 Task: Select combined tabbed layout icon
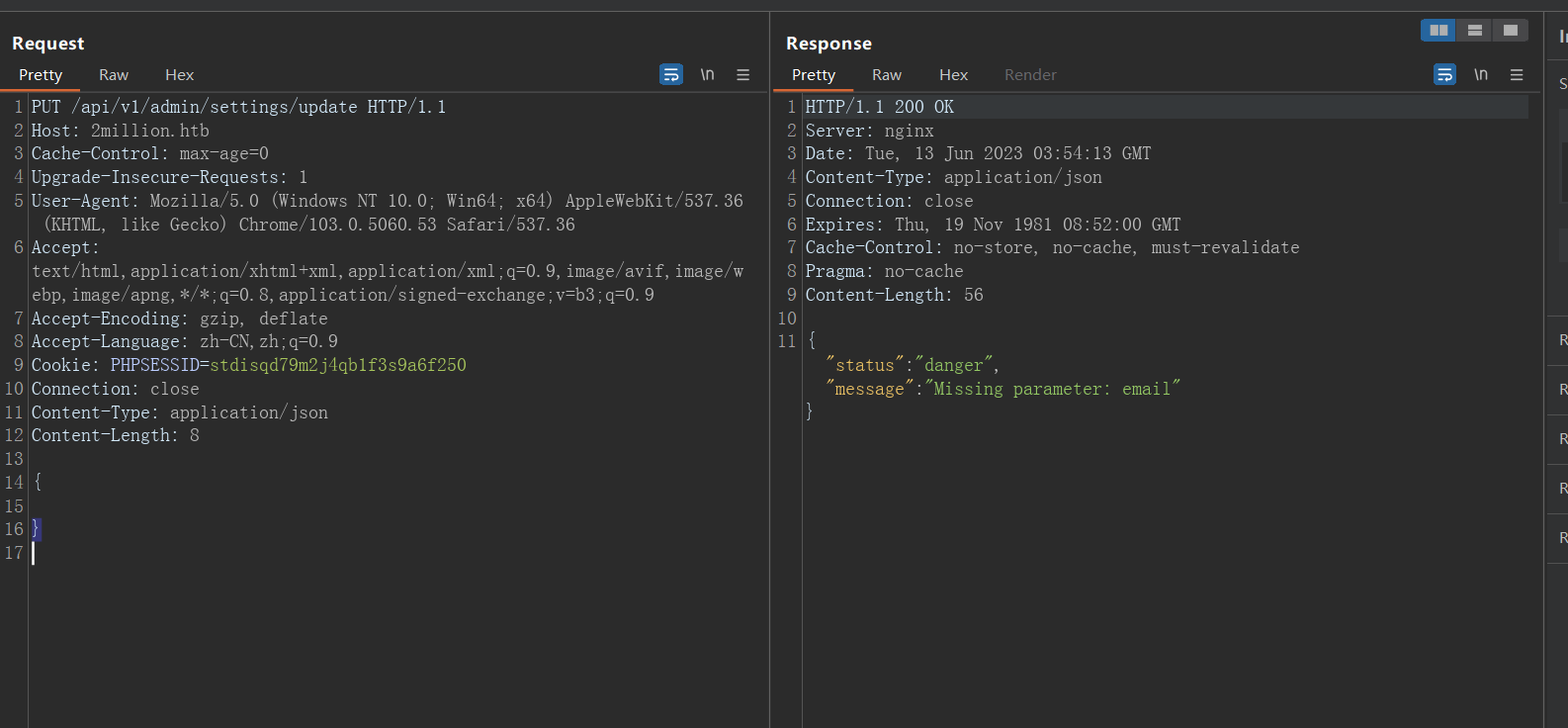[x=1511, y=31]
